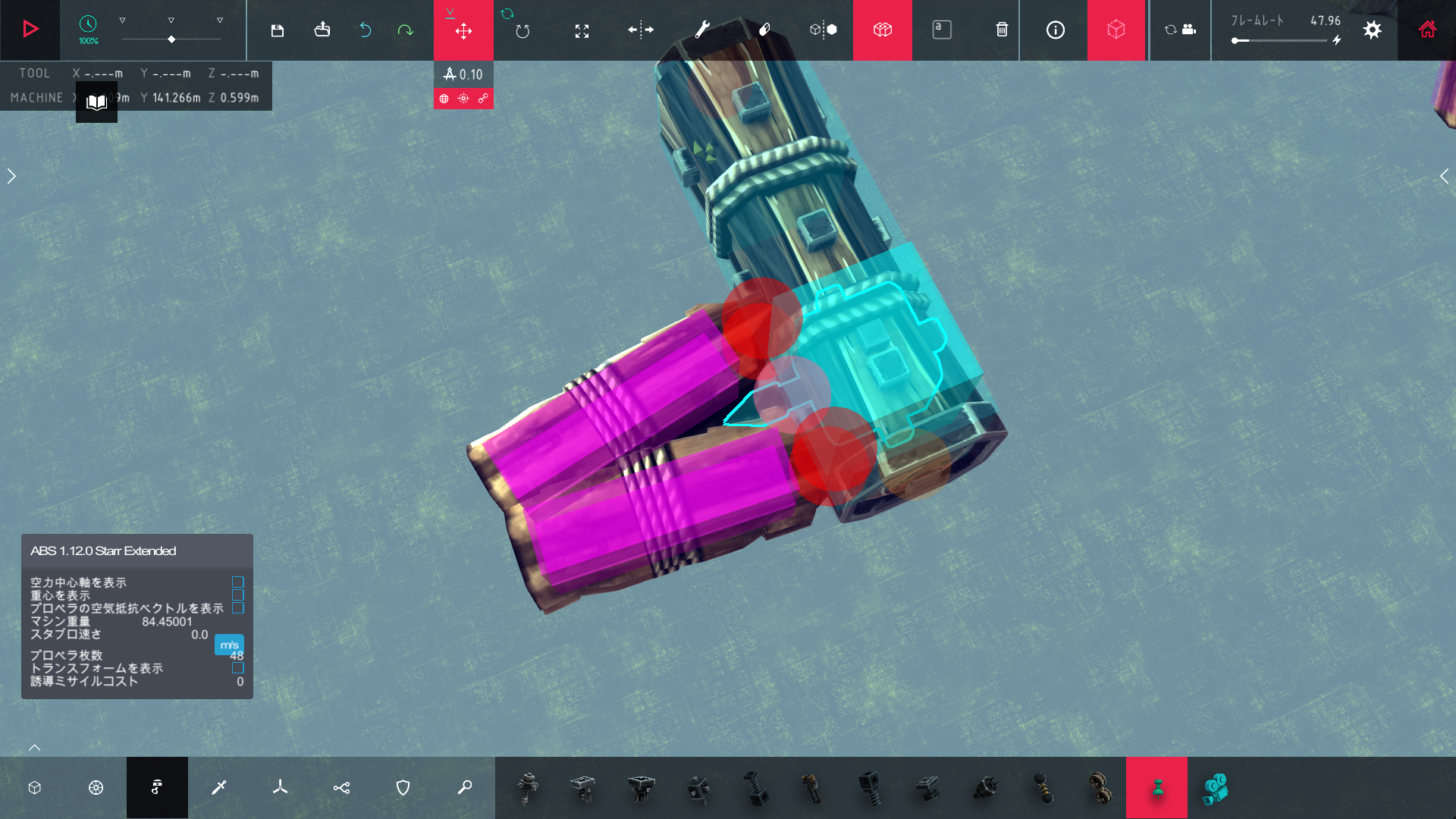Select the rotate tool icon
Viewport: 1456px width, 819px height.
coord(522,30)
